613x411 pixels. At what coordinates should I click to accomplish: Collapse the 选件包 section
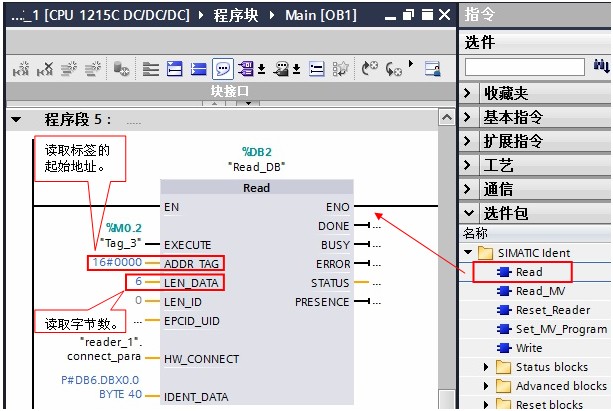[x=468, y=214]
